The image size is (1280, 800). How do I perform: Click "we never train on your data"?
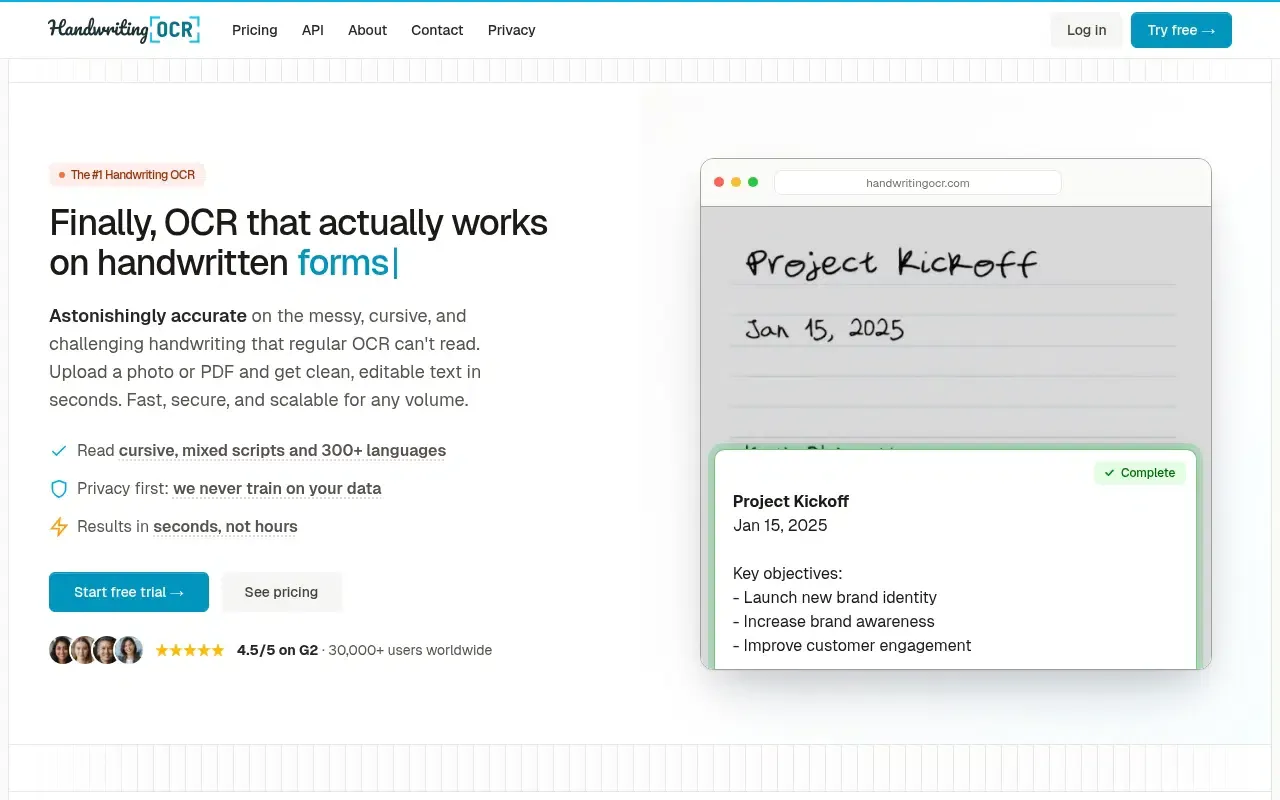(277, 489)
